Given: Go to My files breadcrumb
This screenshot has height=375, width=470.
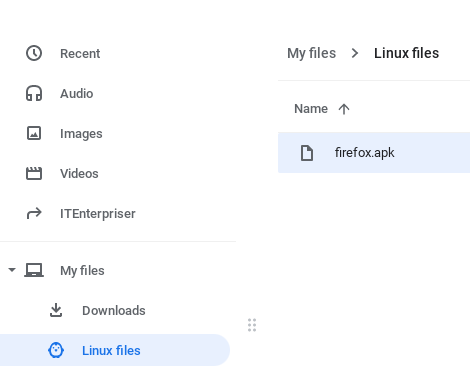Looking at the screenshot, I should coord(311,53).
